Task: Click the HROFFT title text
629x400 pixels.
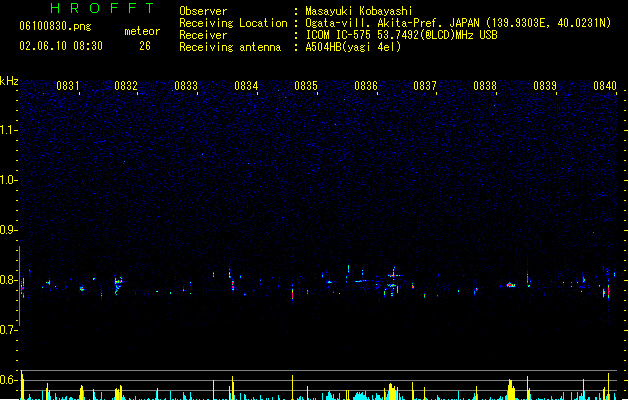Action: (x=102, y=8)
